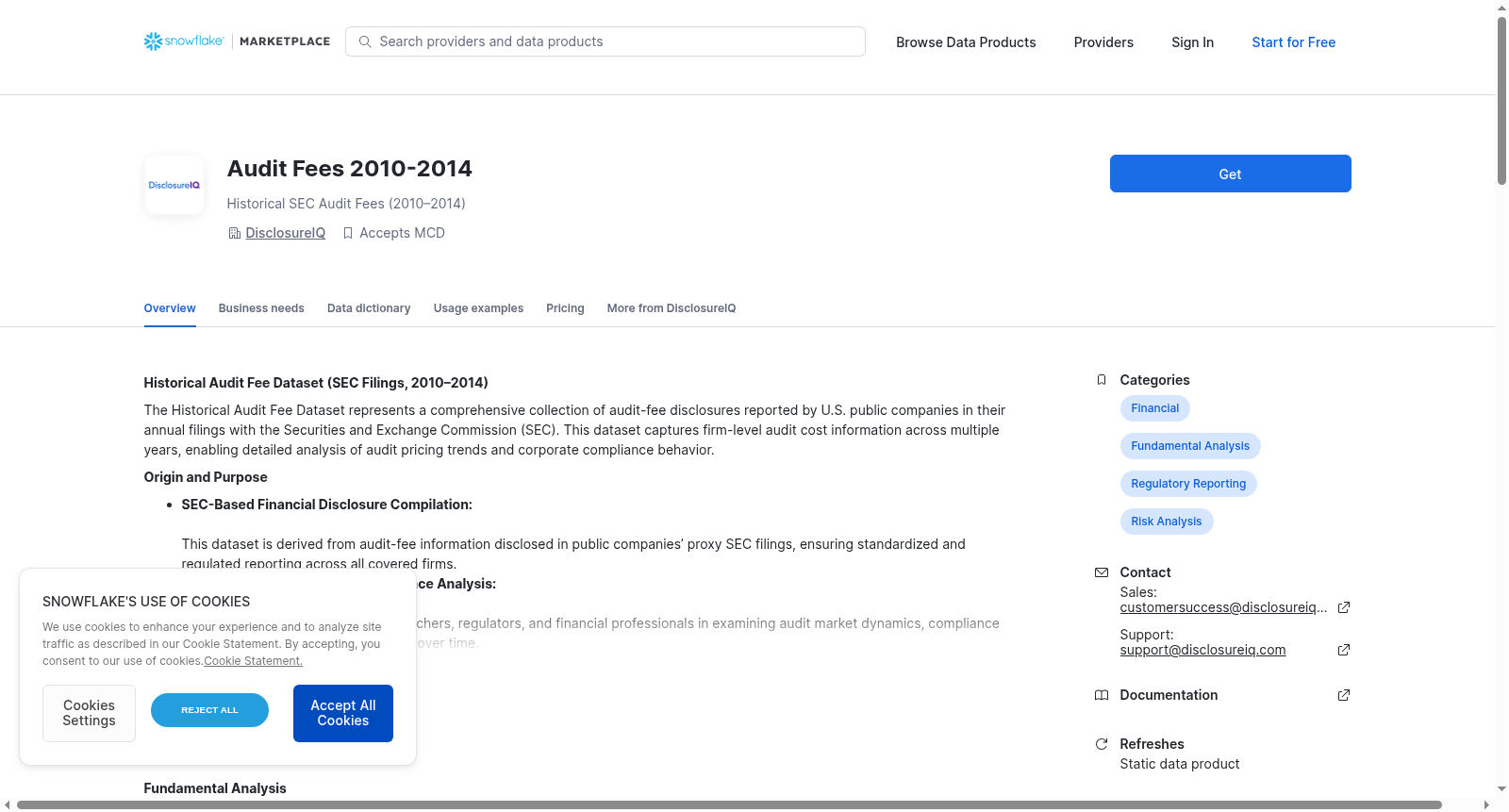Reject all cookies
Image resolution: width=1509 pixels, height=812 pixels.
click(x=209, y=710)
